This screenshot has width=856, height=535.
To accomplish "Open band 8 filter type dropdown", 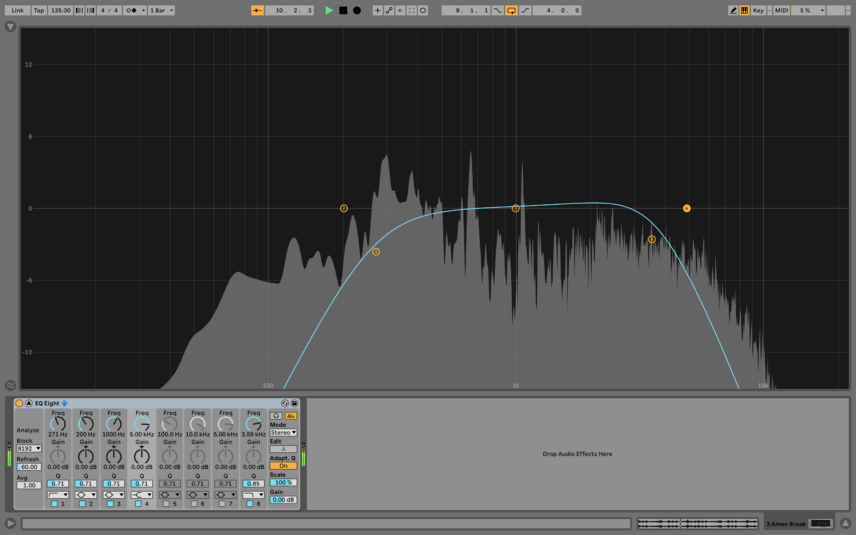I will [253, 495].
